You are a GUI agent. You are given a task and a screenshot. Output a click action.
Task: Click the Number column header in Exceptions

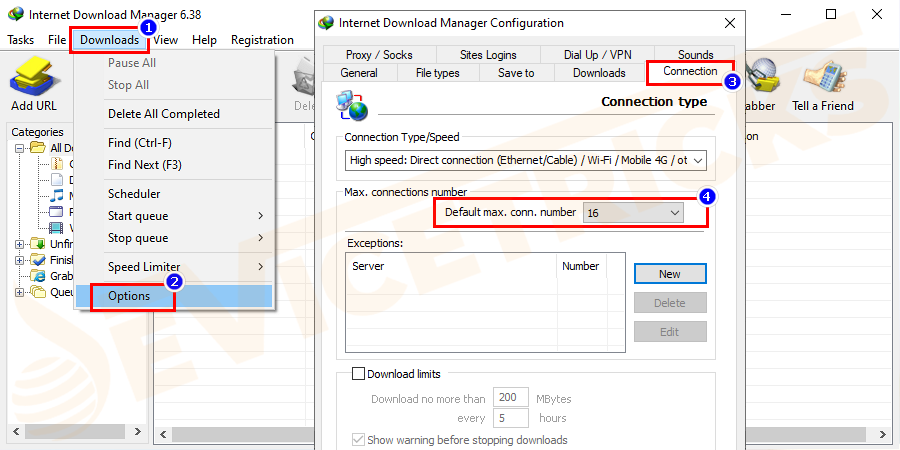point(581,266)
